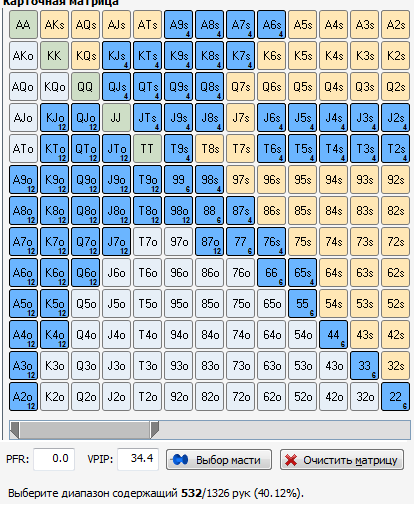Image resolution: width=414 pixels, height=506 pixels.
Task: Deselect the J7o hand cell
Action: point(116,242)
